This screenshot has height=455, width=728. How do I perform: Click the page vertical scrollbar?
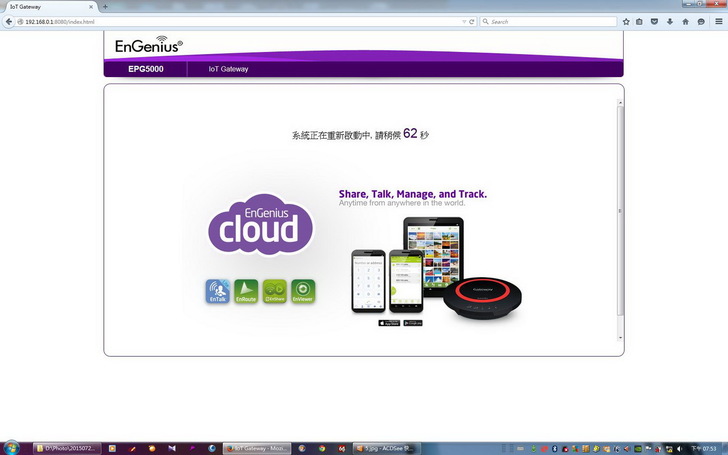[620, 210]
